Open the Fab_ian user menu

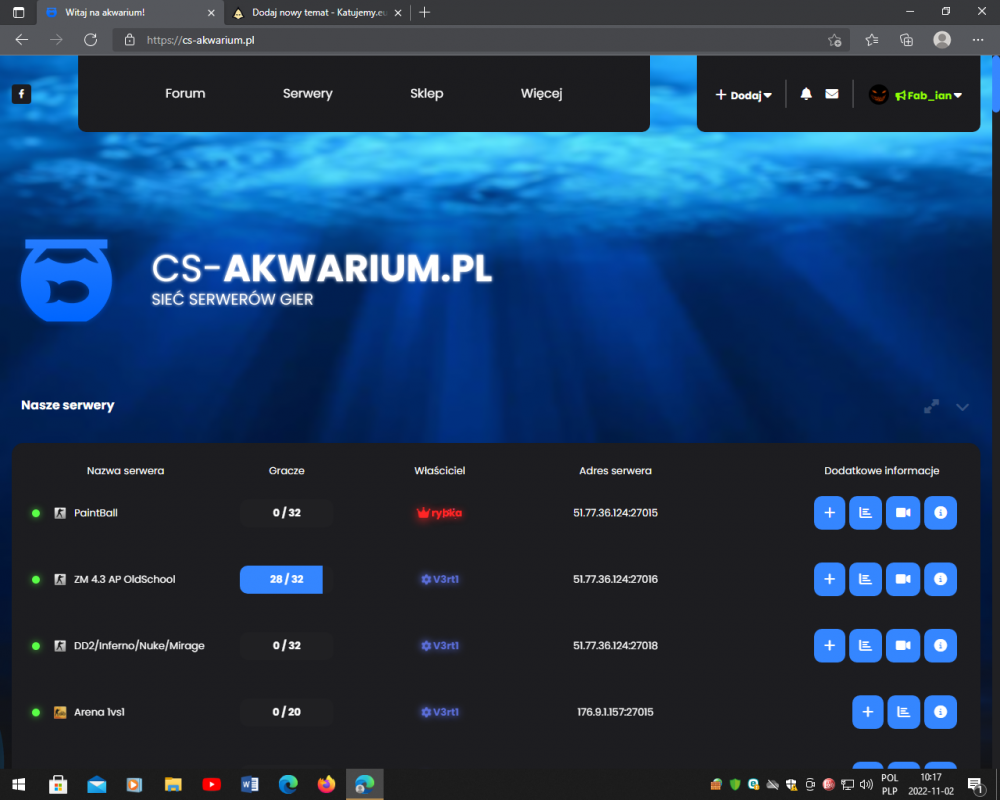[915, 95]
